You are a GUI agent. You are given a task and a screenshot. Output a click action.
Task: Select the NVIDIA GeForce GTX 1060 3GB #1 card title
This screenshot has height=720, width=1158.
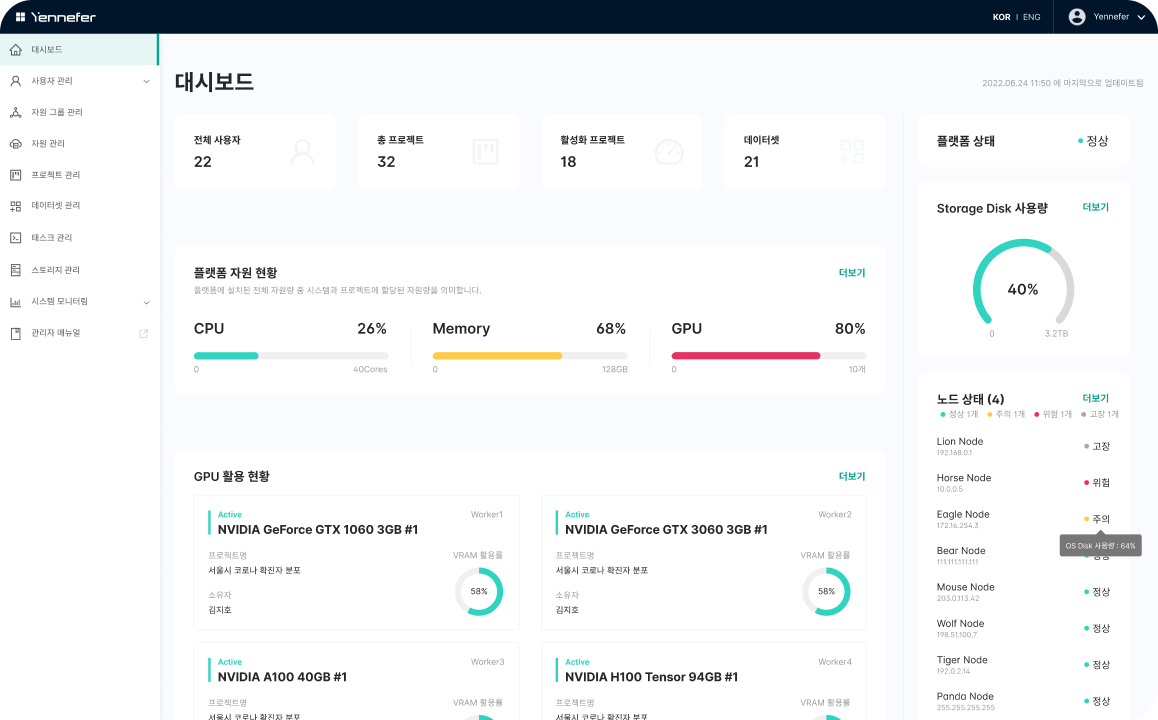318,529
